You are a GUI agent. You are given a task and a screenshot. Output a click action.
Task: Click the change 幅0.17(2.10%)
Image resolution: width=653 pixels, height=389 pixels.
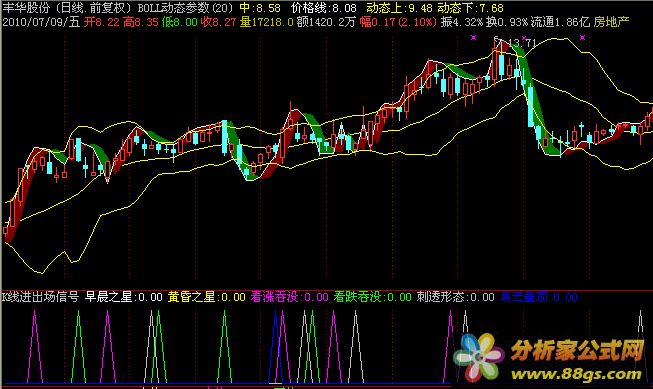point(398,22)
